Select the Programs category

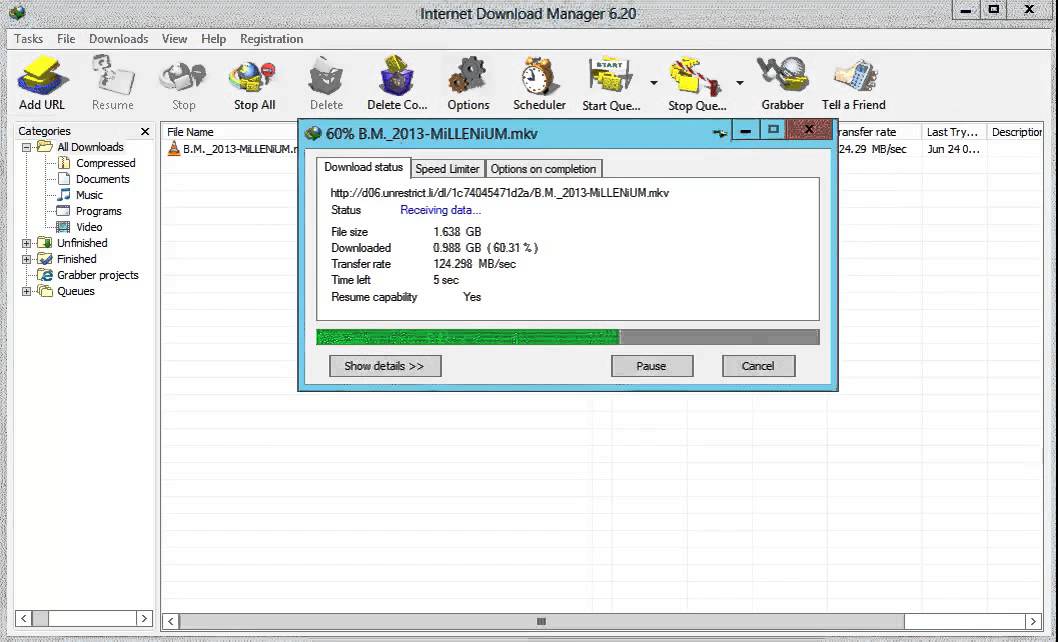[x=99, y=211]
